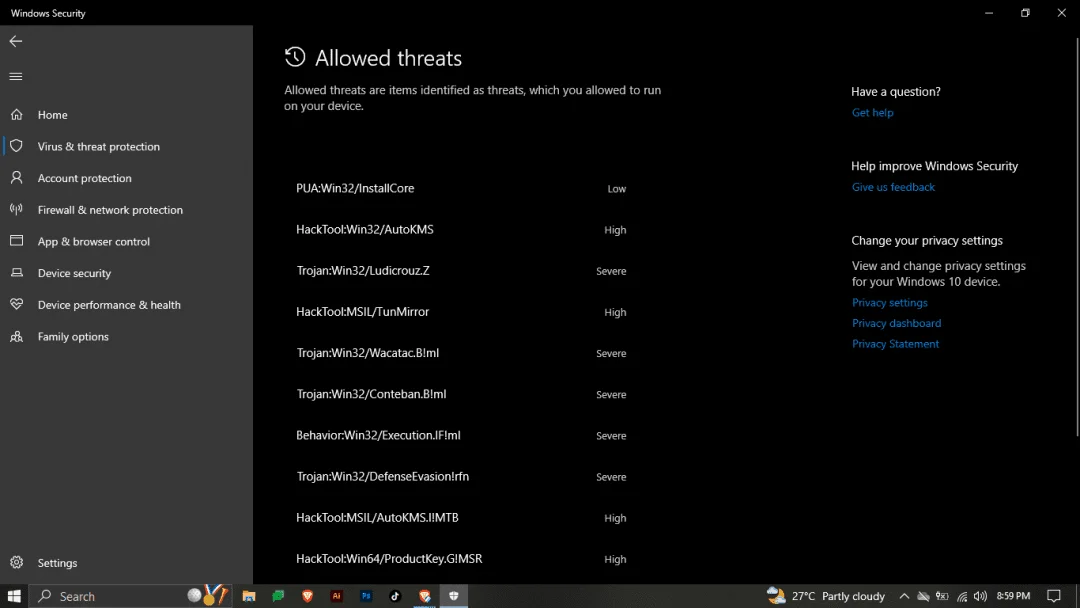The width and height of the screenshot is (1080, 608).
Task: Click the Account protection person icon
Action: (17, 178)
